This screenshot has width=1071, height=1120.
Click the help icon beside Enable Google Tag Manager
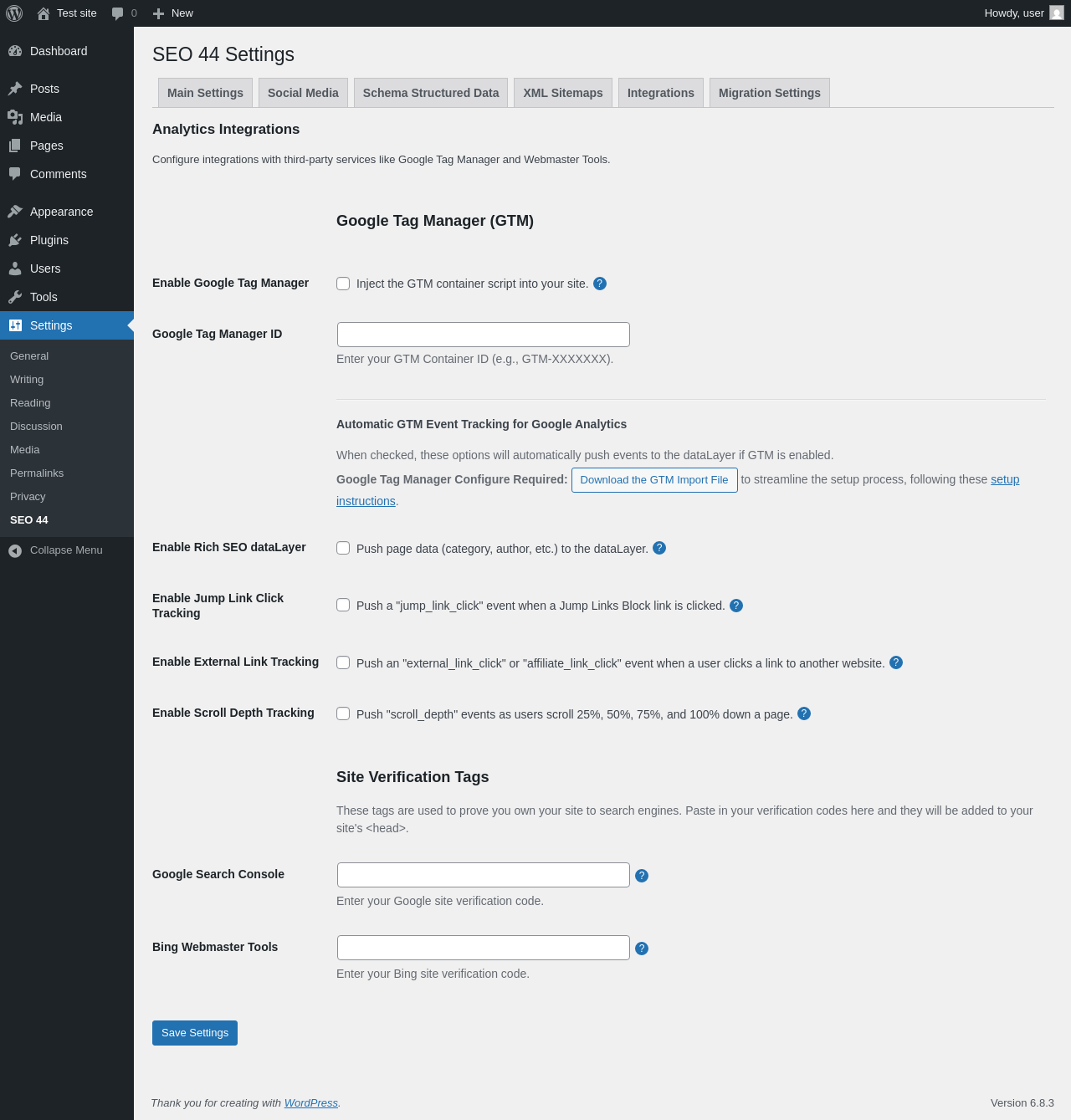600,284
